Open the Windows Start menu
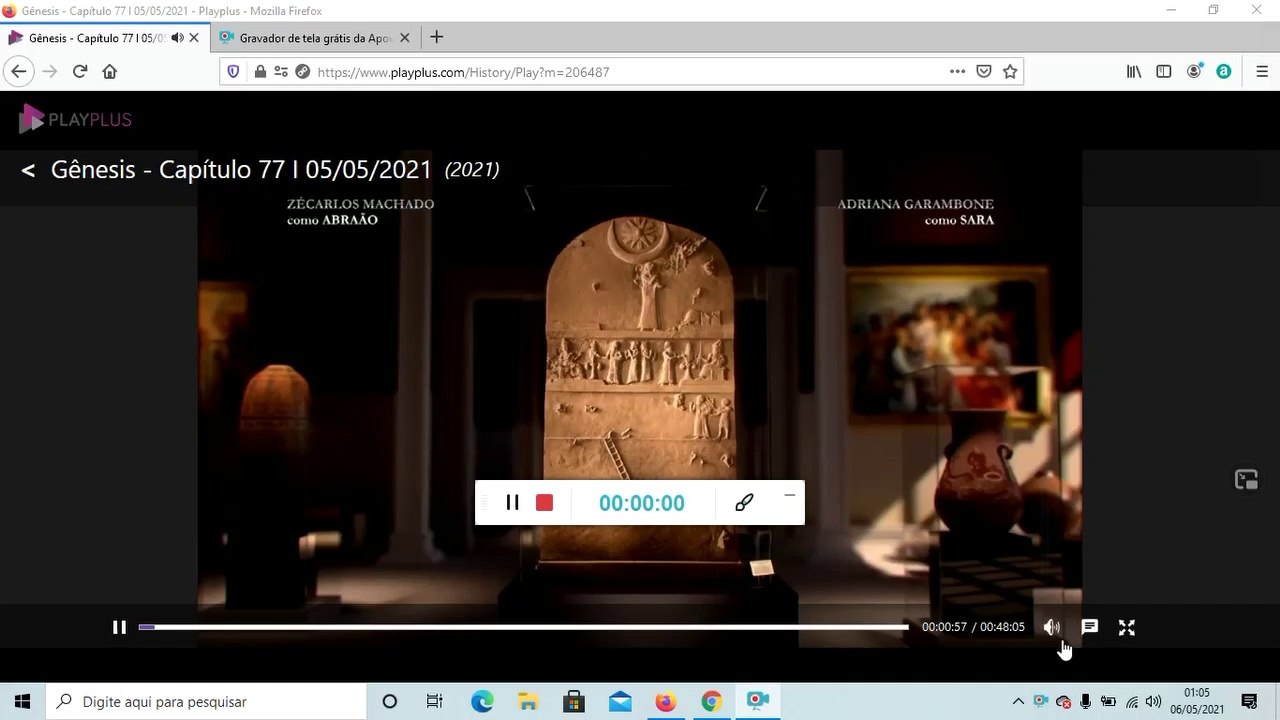The image size is (1280, 720). (x=22, y=701)
